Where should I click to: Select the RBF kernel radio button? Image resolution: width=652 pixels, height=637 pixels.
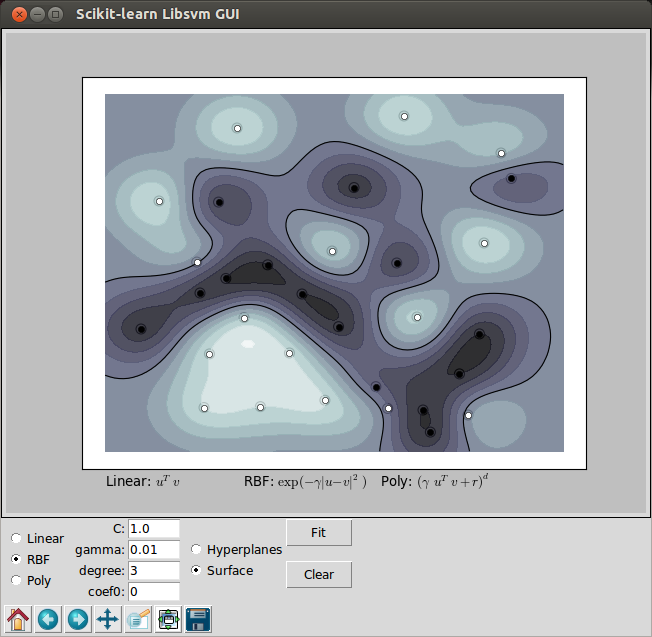coord(16,559)
